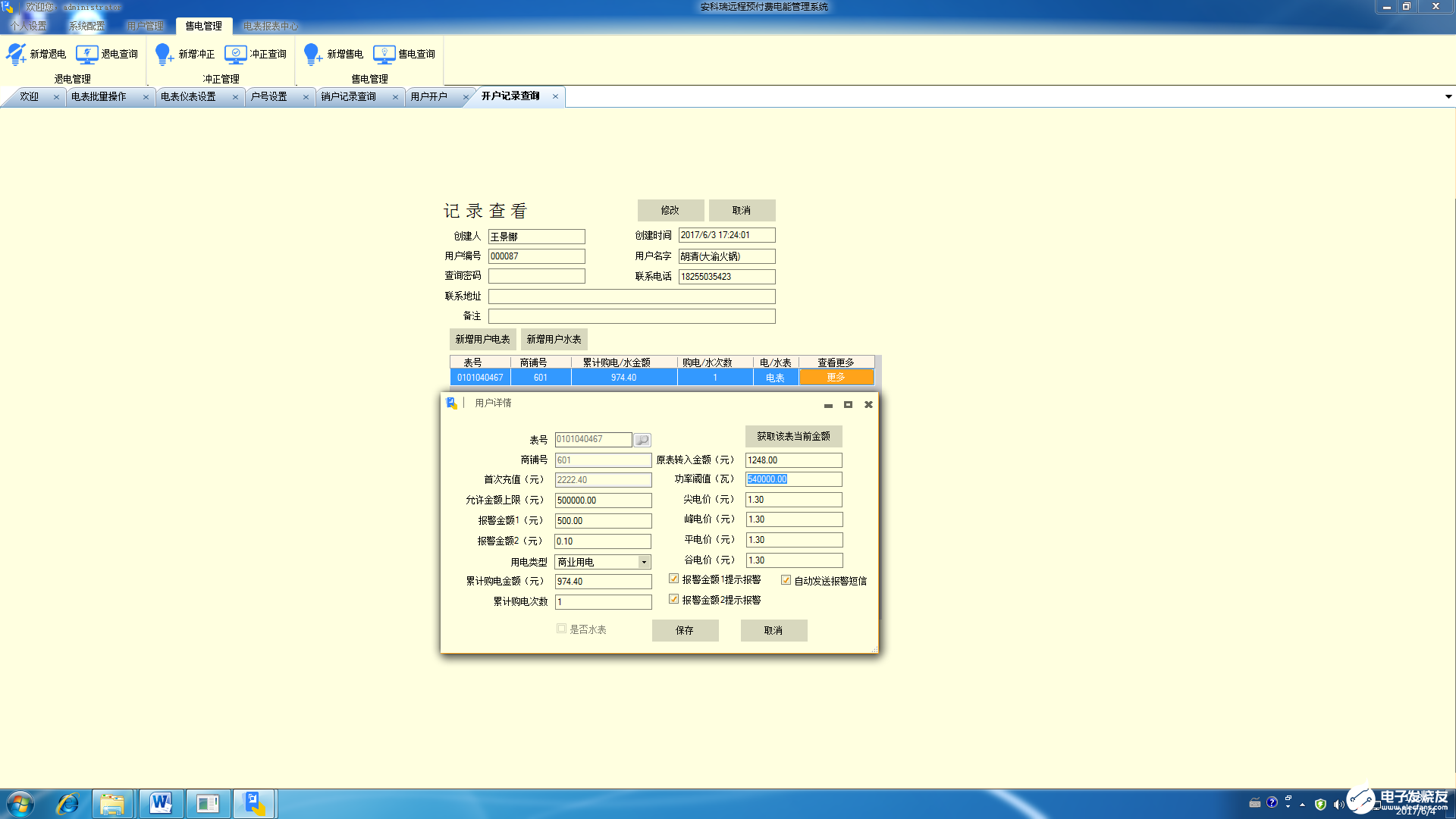Launch Internet Explorer from taskbar
1456x819 pixels.
click(67, 804)
